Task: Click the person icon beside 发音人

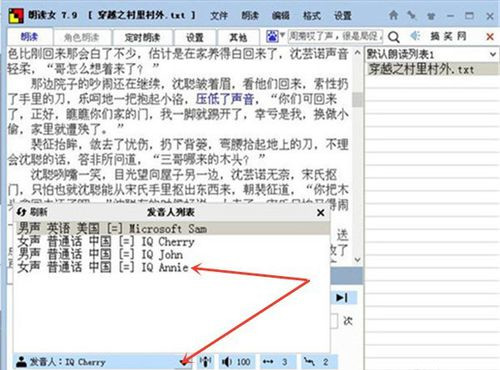Action: point(22,362)
